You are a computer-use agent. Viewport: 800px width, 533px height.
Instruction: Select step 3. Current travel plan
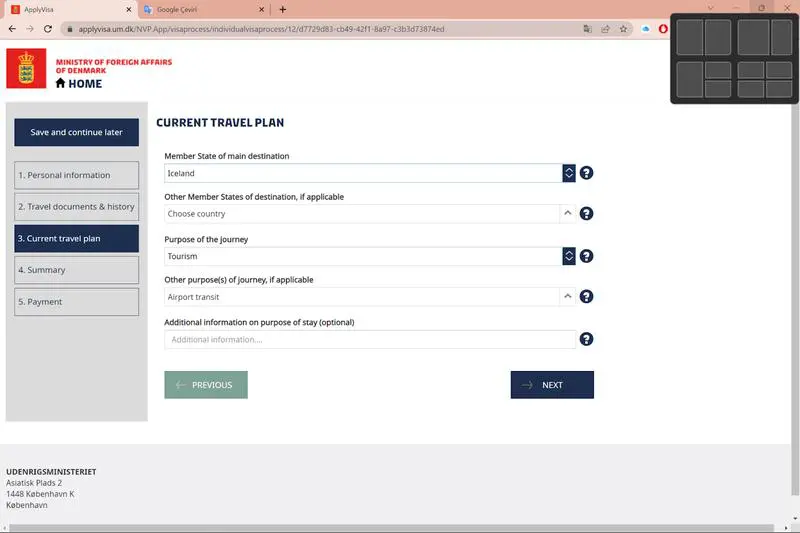coord(77,238)
